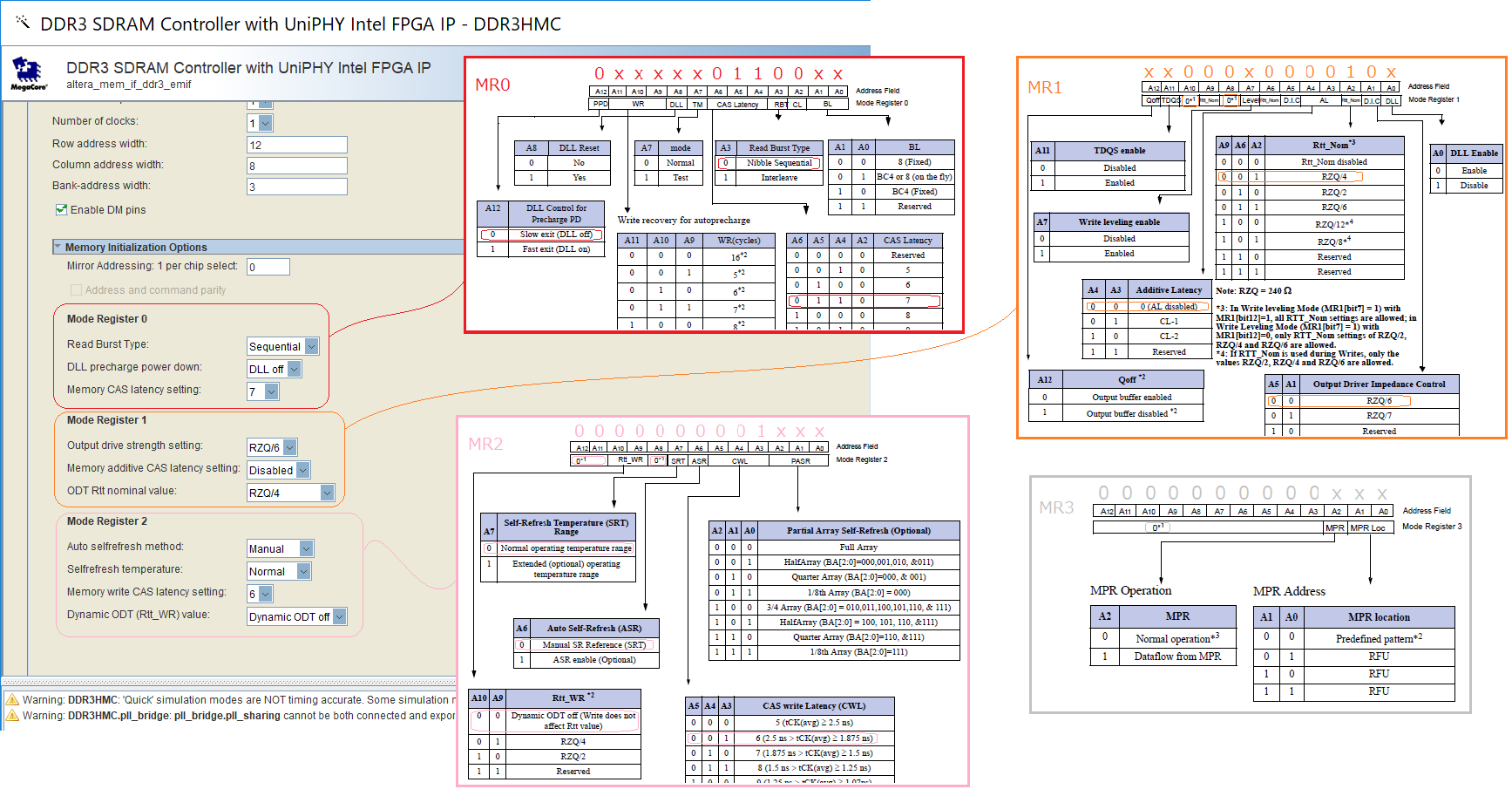Viewport: 1512px width, 796px height.
Task: Open the Memory additive CAS latency dropdown
Action: point(302,471)
